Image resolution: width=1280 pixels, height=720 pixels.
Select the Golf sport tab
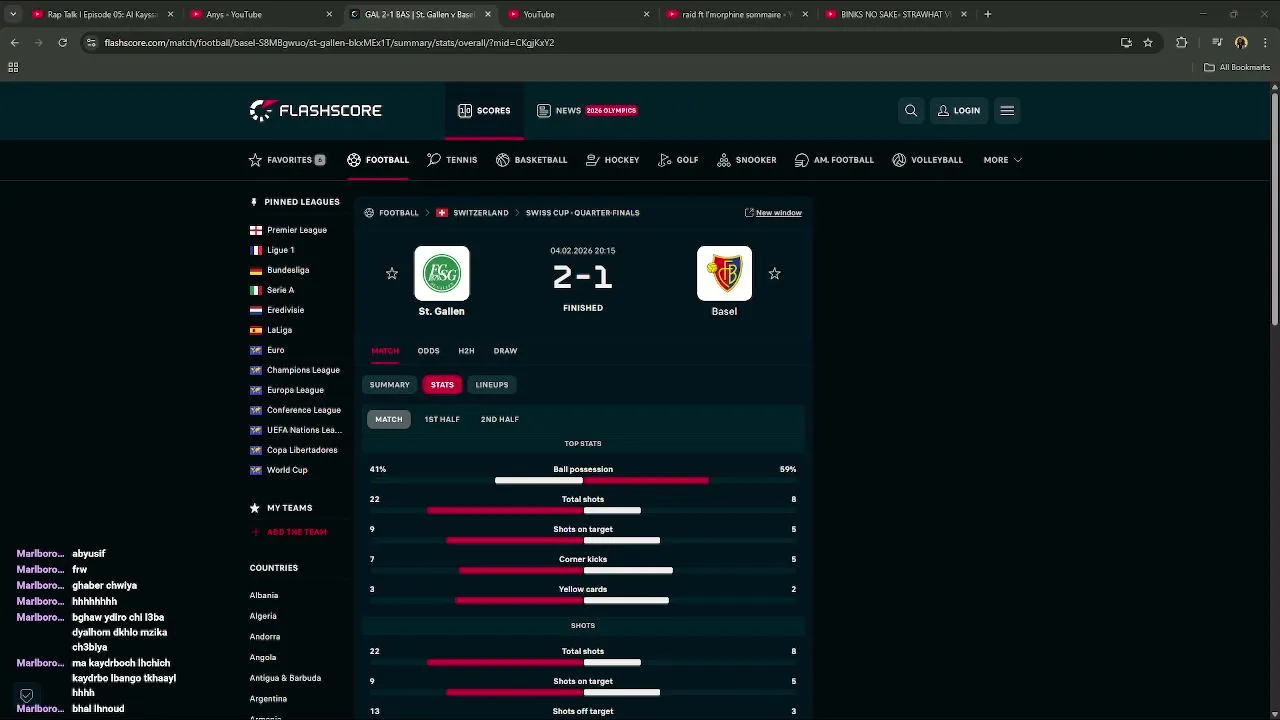pyautogui.click(x=678, y=160)
